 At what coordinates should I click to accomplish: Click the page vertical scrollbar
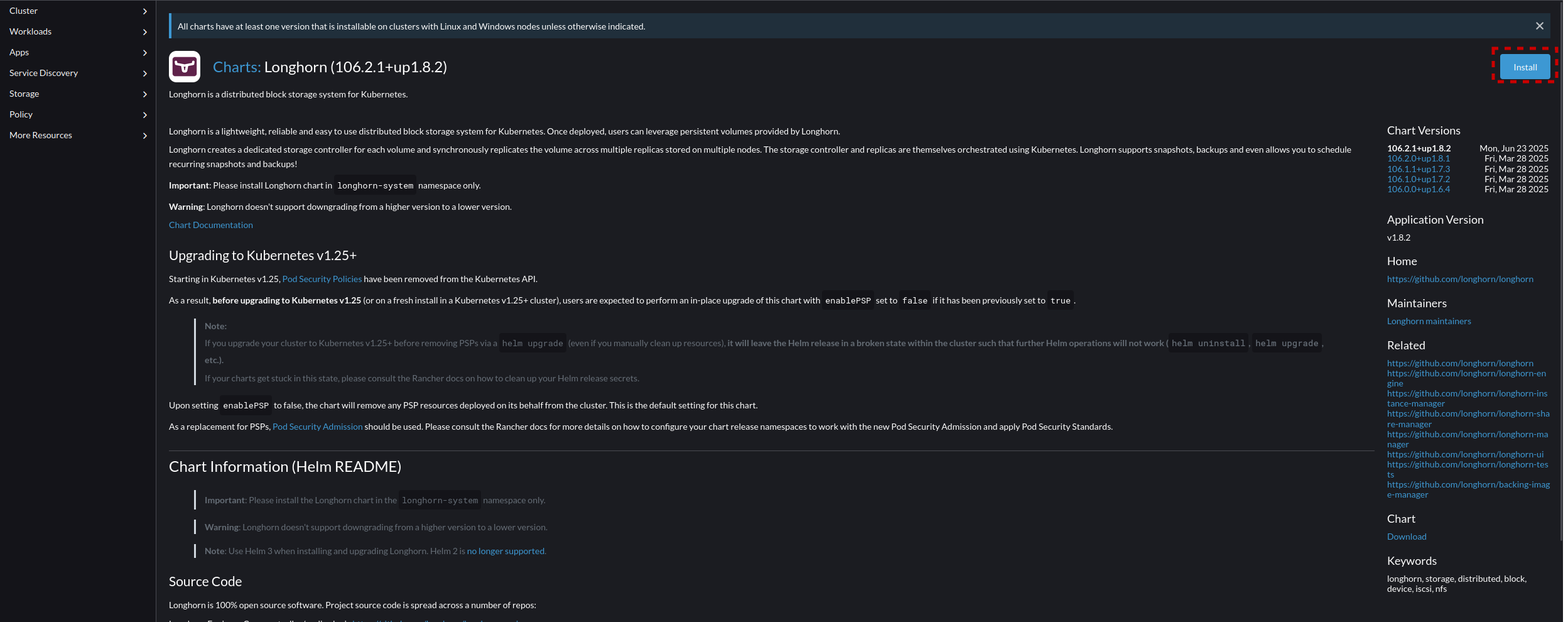click(1561, 270)
